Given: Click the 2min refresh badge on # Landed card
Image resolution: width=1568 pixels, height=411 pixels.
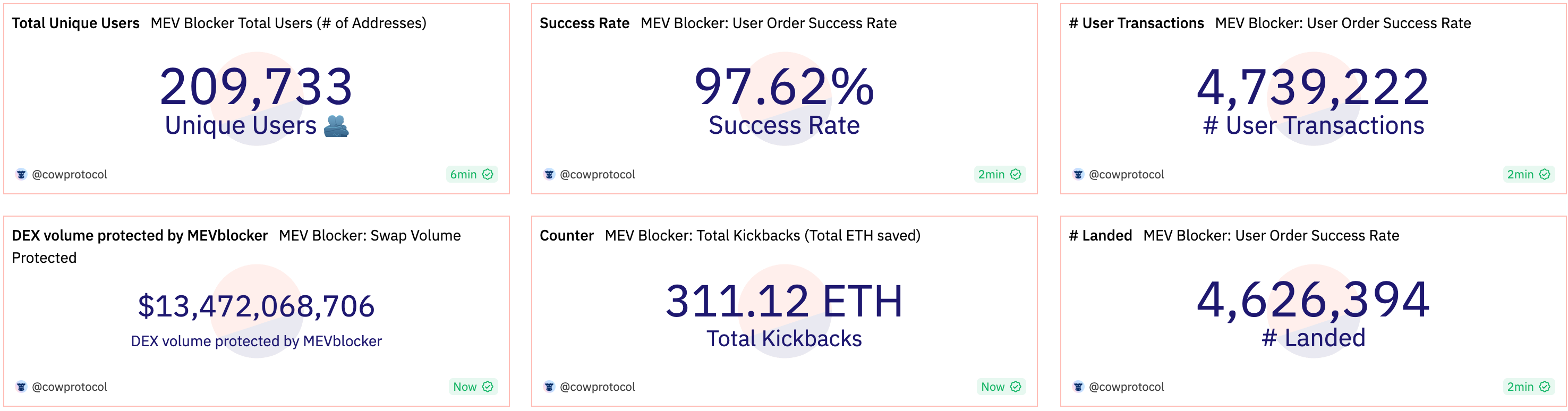Looking at the screenshot, I should point(1528,387).
